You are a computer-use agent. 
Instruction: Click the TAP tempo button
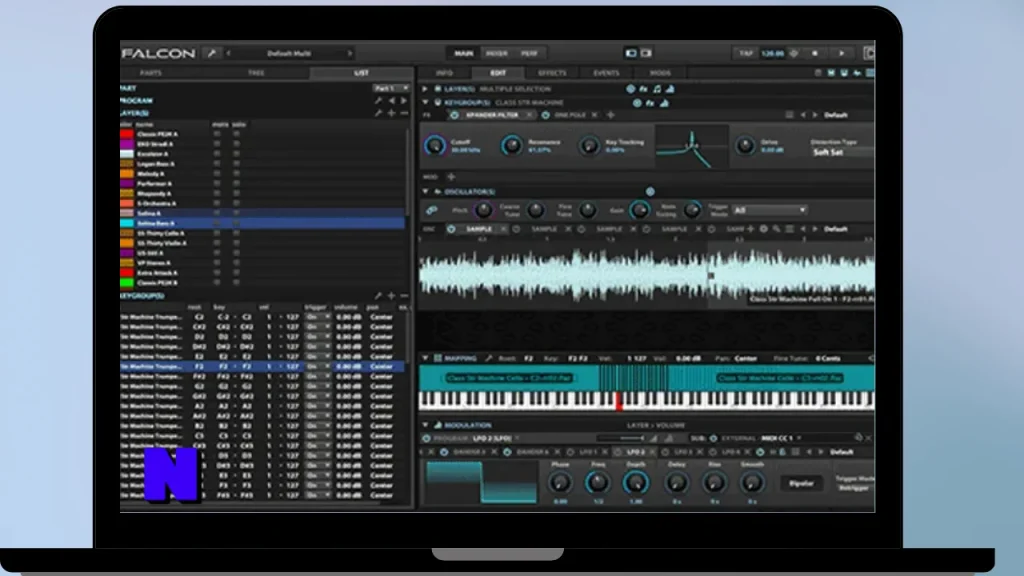746,54
